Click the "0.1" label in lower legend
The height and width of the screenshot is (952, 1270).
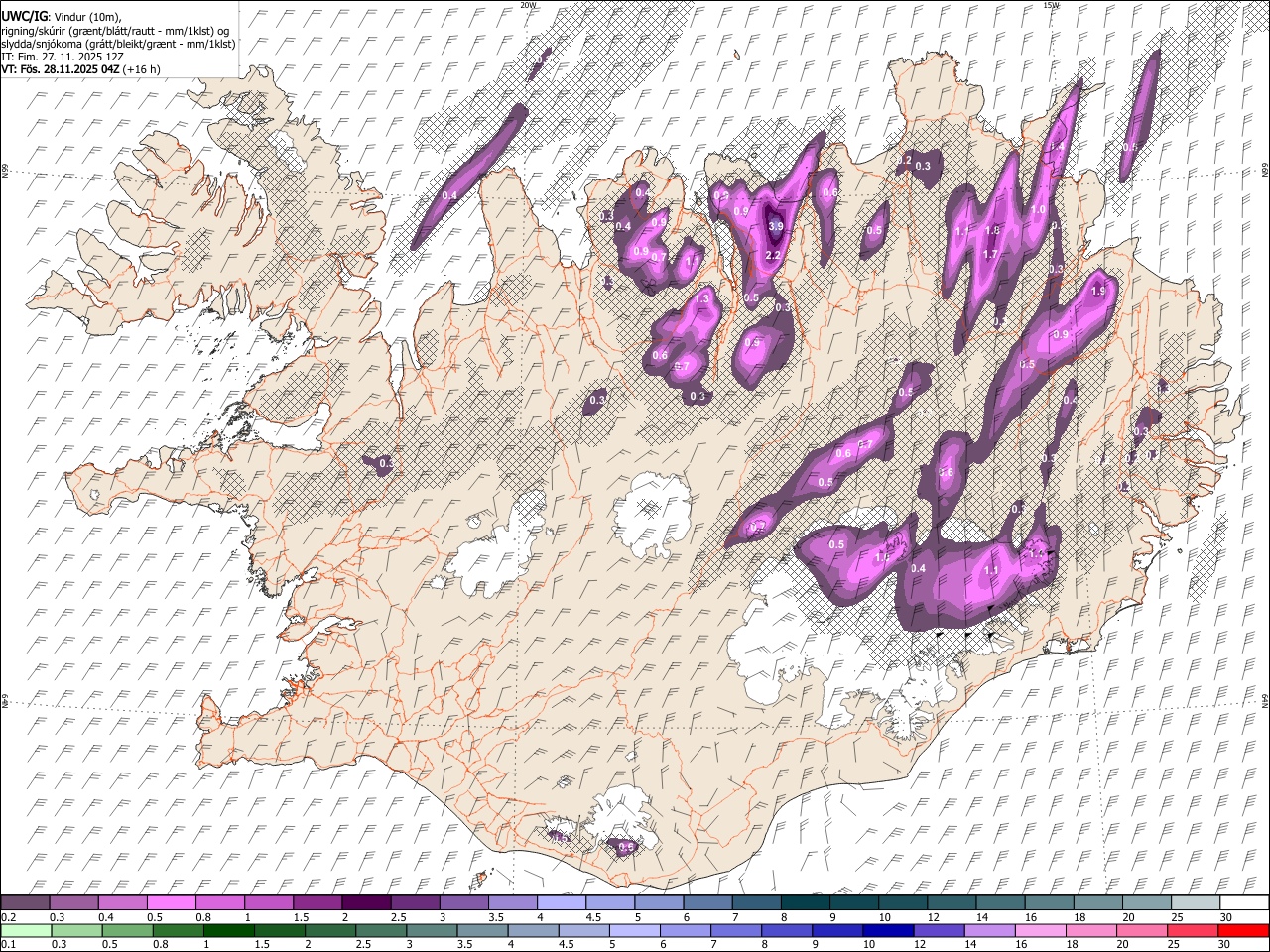8,945
